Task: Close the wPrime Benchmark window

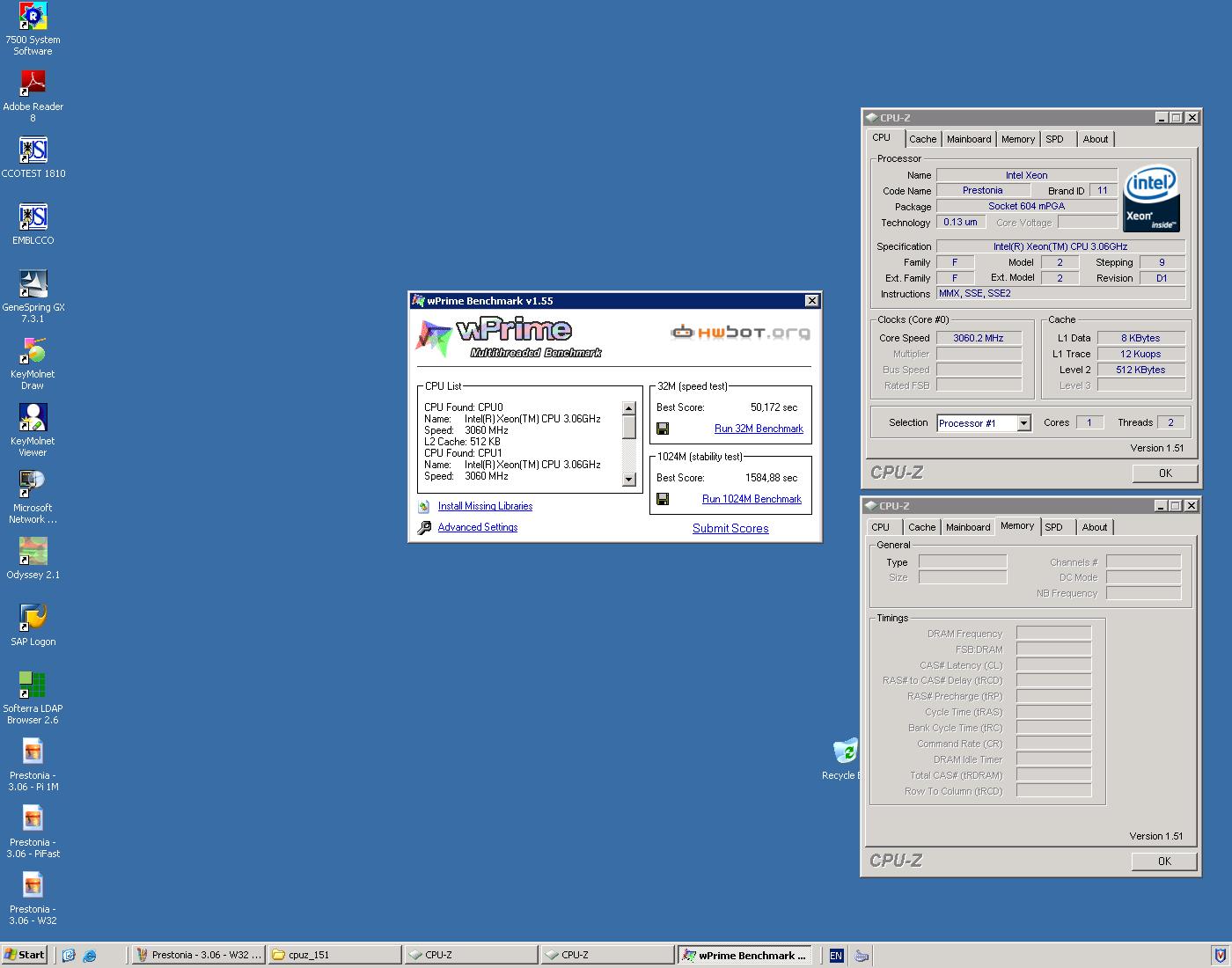Action: pyautogui.click(x=811, y=301)
